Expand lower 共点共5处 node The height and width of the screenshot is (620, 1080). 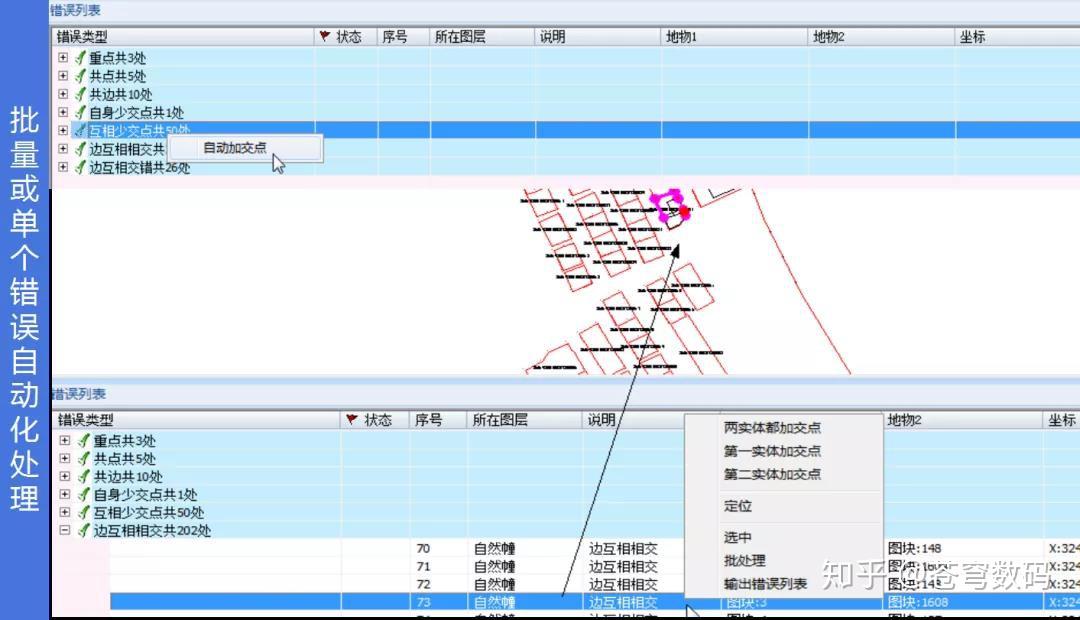pos(65,458)
